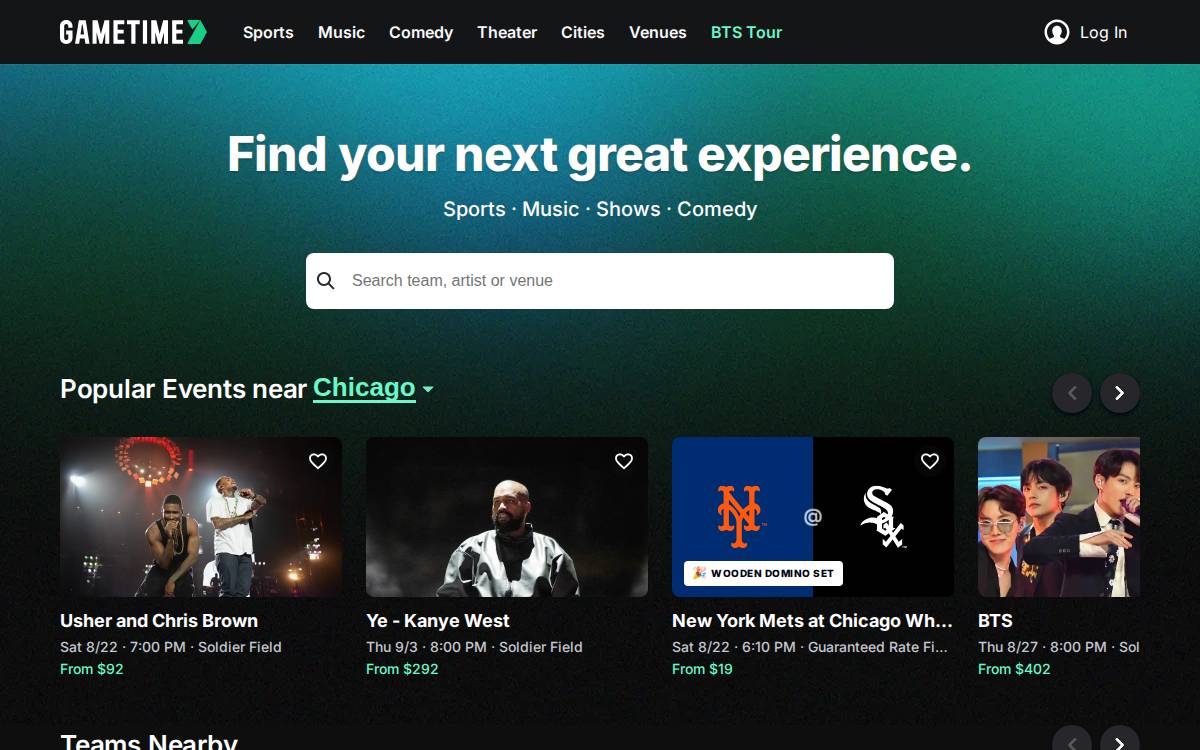
Task: Open the Venues menu
Action: (658, 32)
